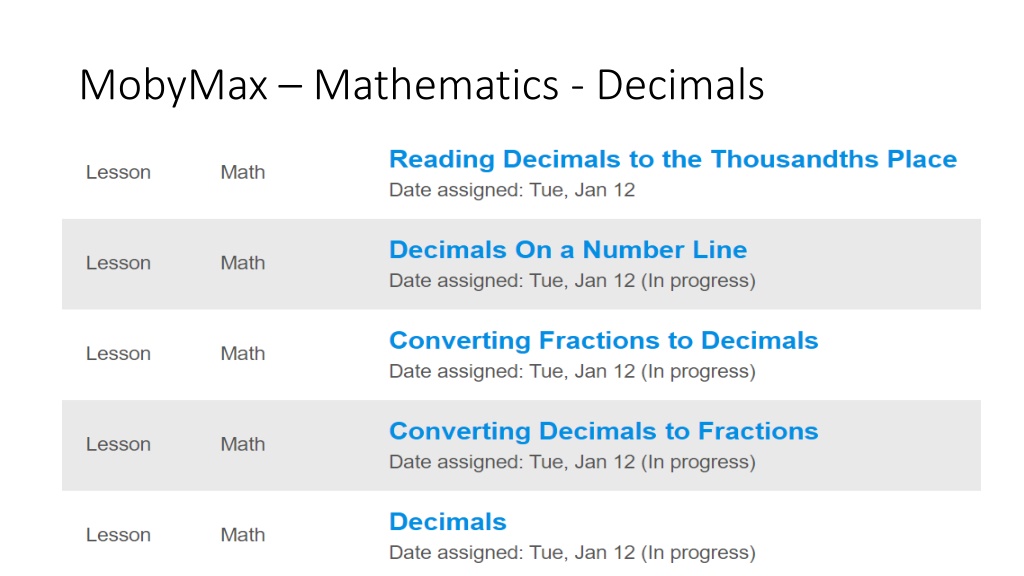Viewport: 1024px width, 576px height.
Task: Click Lesson label beside Converting Decimals to Fractions
Action: [118, 445]
